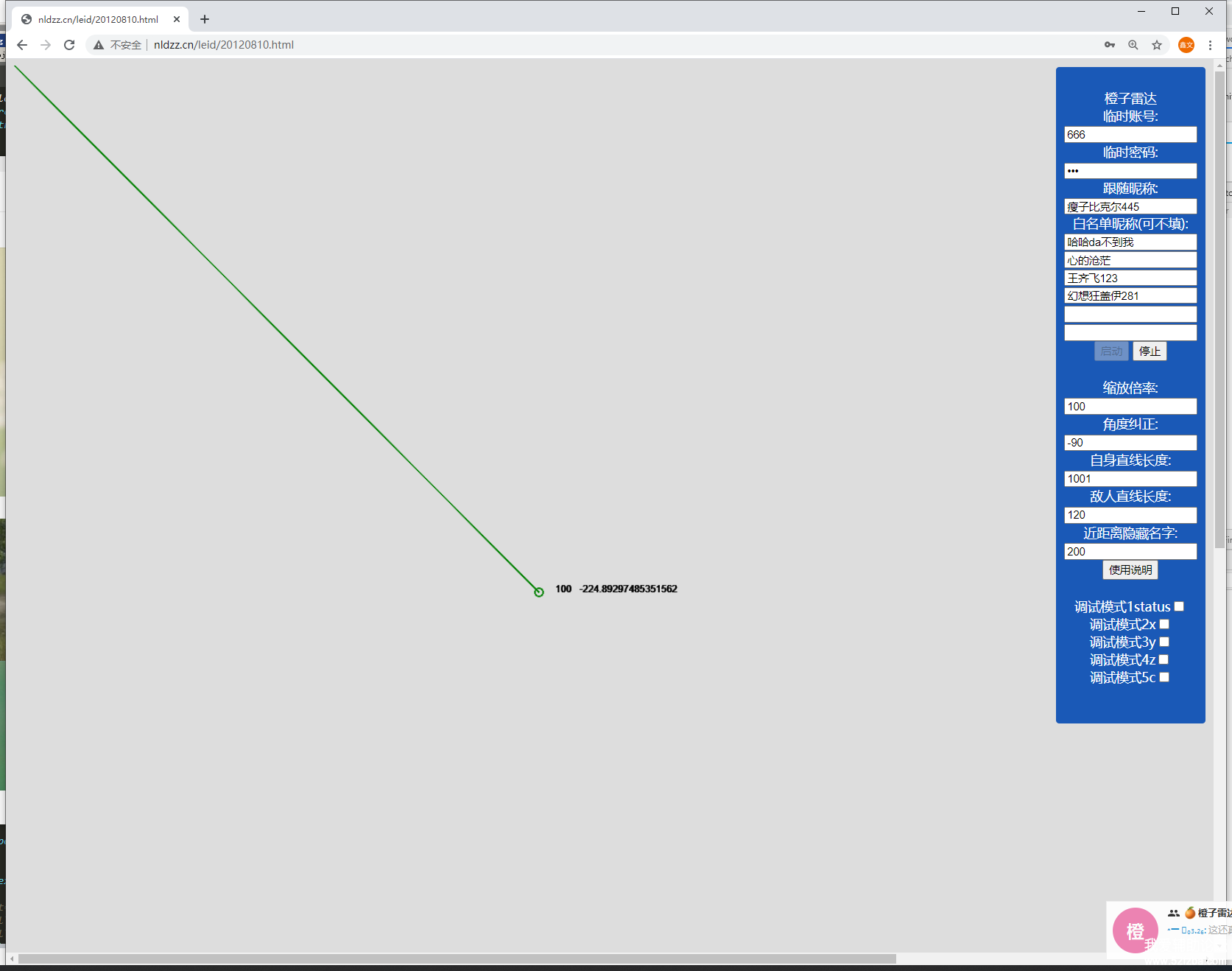Click whitelist field 心的沧茫
The image size is (1232, 971).
pyautogui.click(x=1130, y=260)
